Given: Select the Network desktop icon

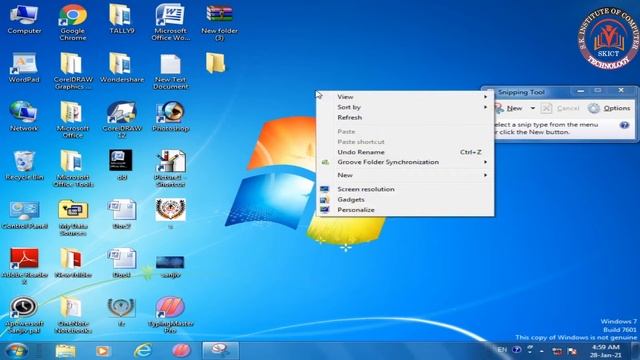Looking at the screenshot, I should [x=24, y=113].
